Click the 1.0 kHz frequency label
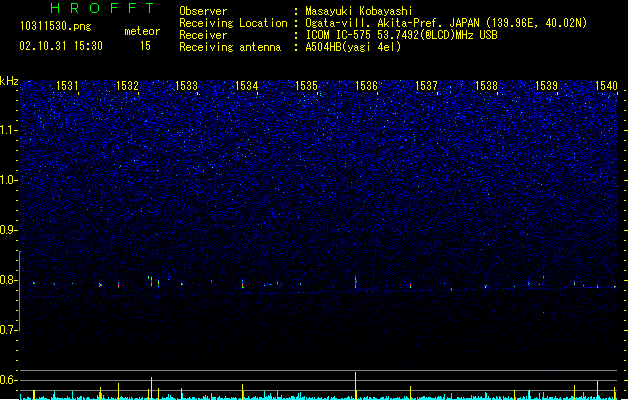The width and height of the screenshot is (629, 400). coord(9,180)
